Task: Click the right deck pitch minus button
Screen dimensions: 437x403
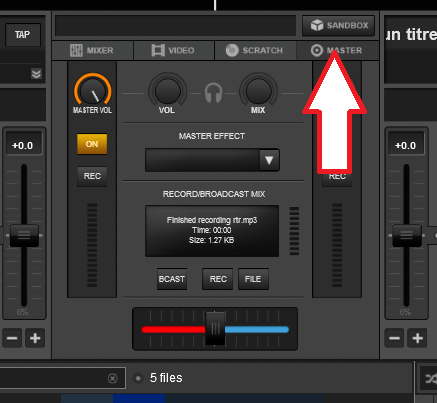Action: 394,338
